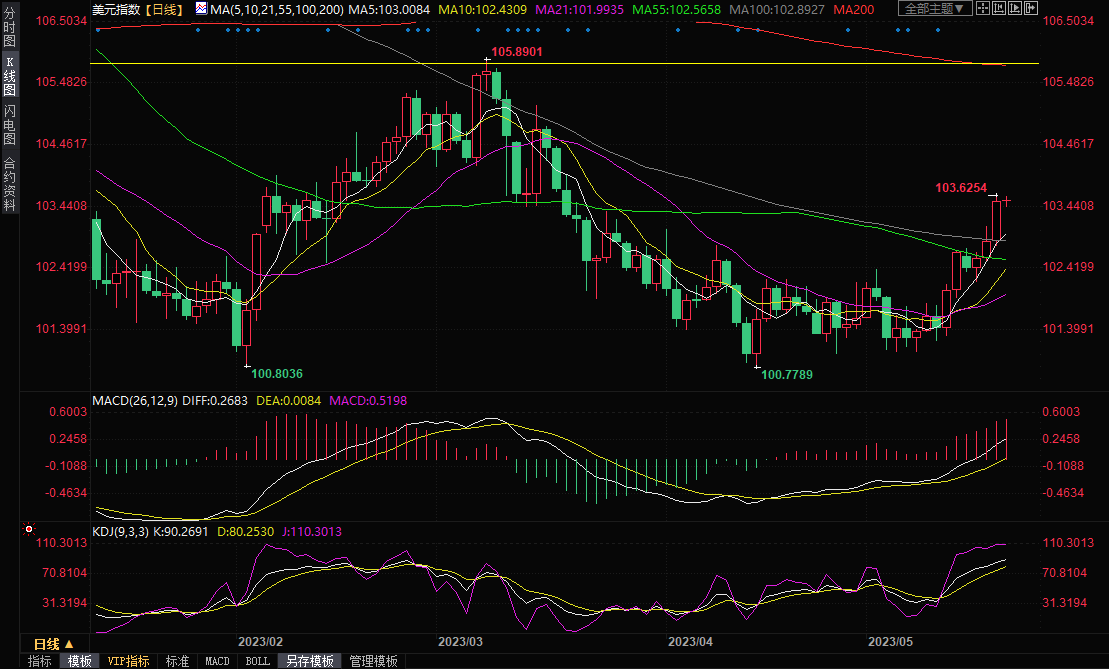Viewport: 1109px width, 669px height.
Task: Click the MA indicator chart icon
Action: pos(201,9)
